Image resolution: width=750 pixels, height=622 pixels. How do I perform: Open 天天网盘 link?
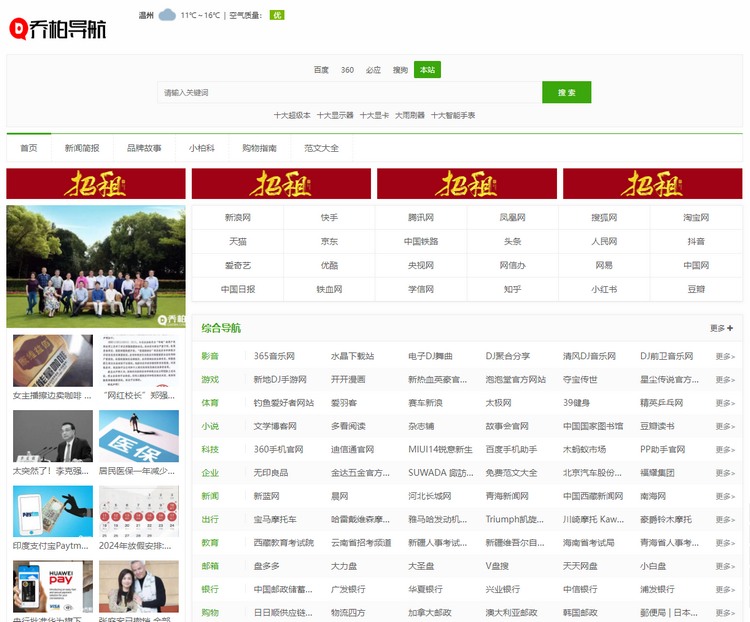click(x=580, y=566)
